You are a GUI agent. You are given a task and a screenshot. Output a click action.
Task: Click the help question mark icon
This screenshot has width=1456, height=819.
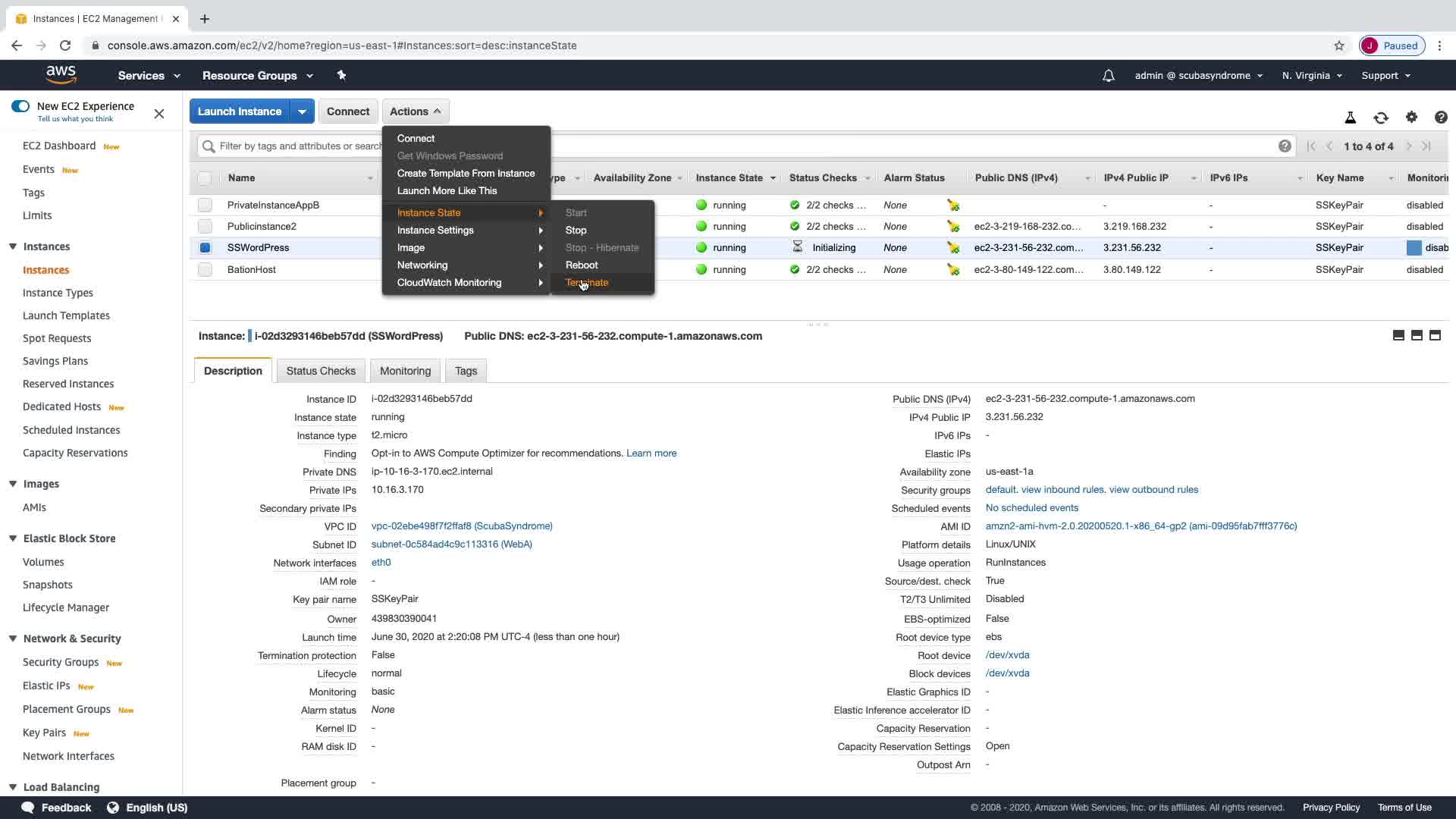[x=1440, y=118]
